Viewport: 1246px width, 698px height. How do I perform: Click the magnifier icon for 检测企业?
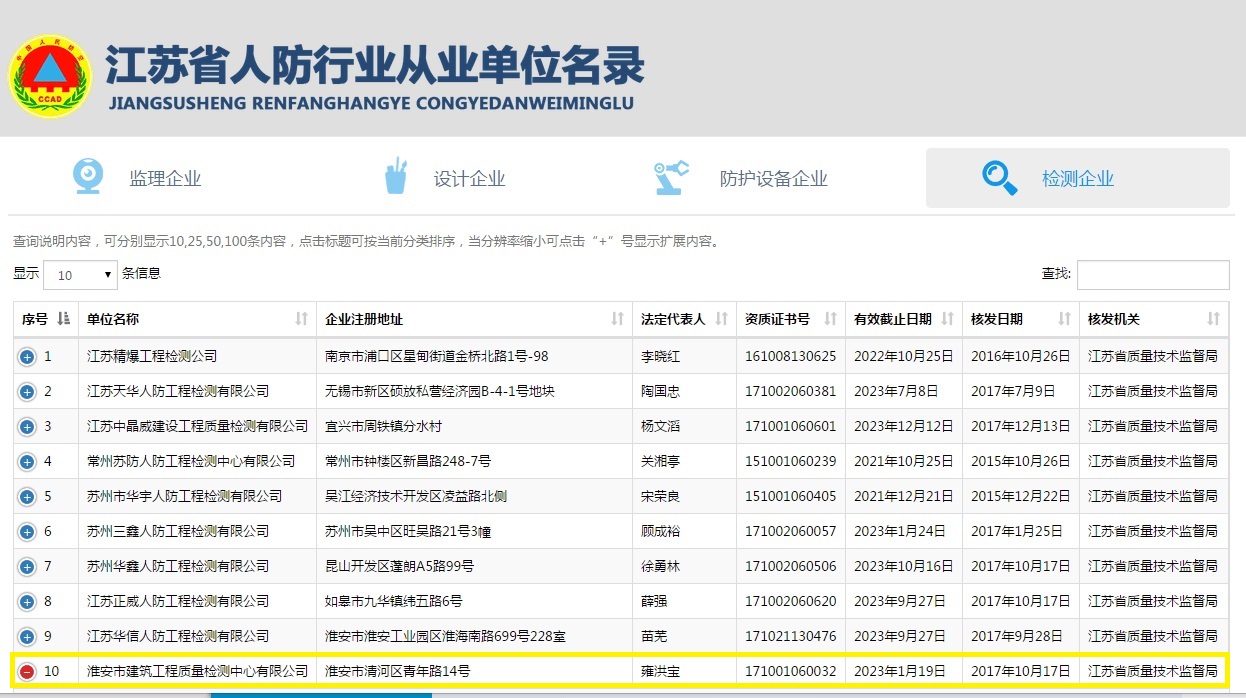(x=999, y=178)
